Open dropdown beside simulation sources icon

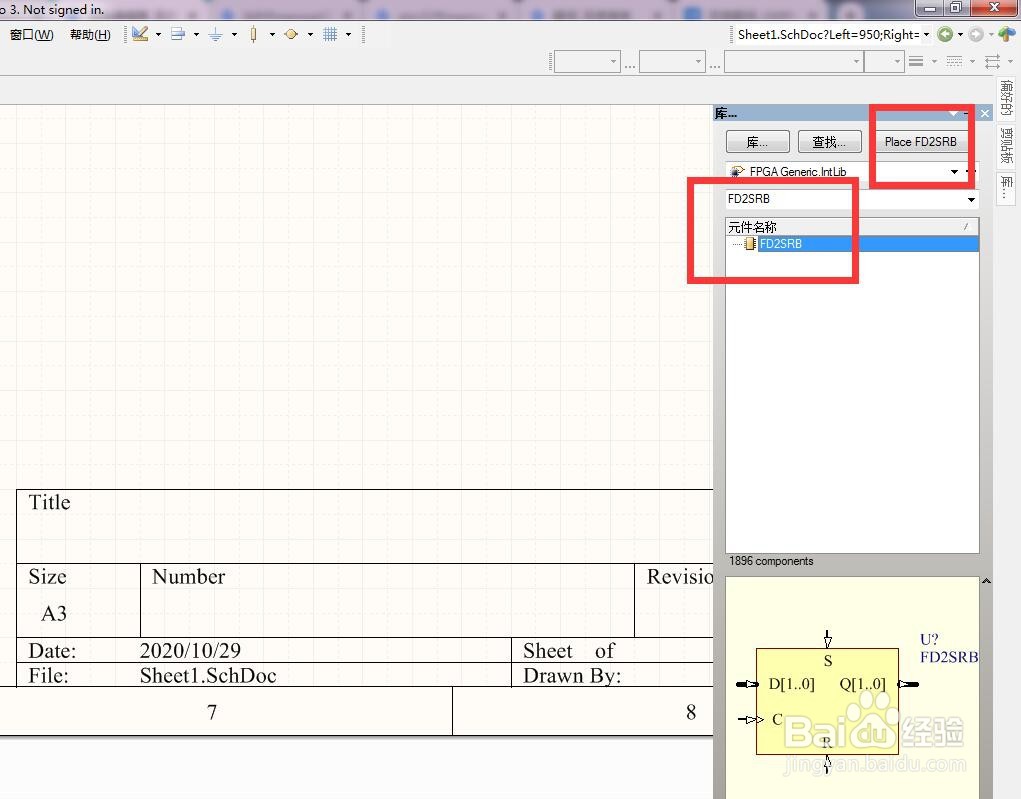click(x=310, y=35)
